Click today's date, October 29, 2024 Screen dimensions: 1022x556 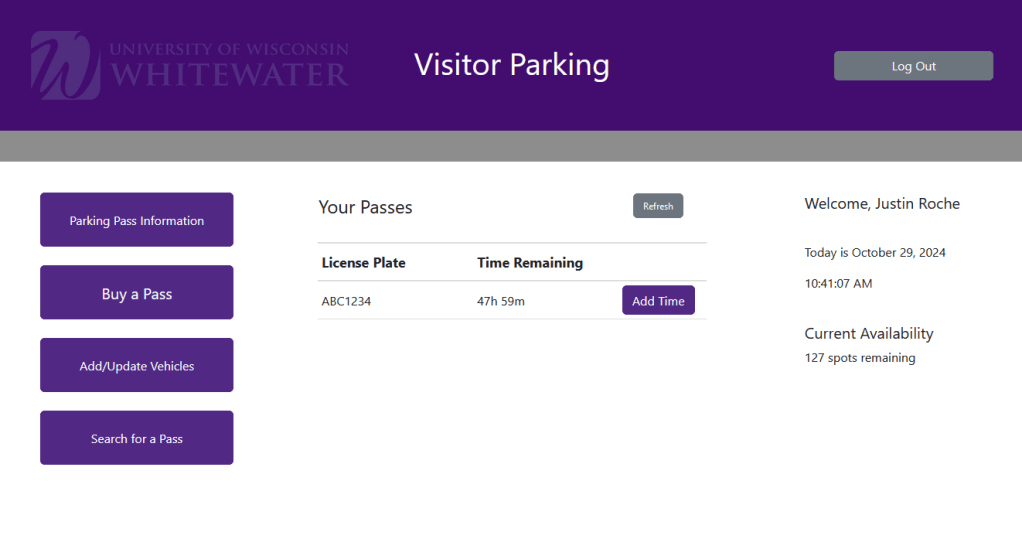tap(875, 253)
